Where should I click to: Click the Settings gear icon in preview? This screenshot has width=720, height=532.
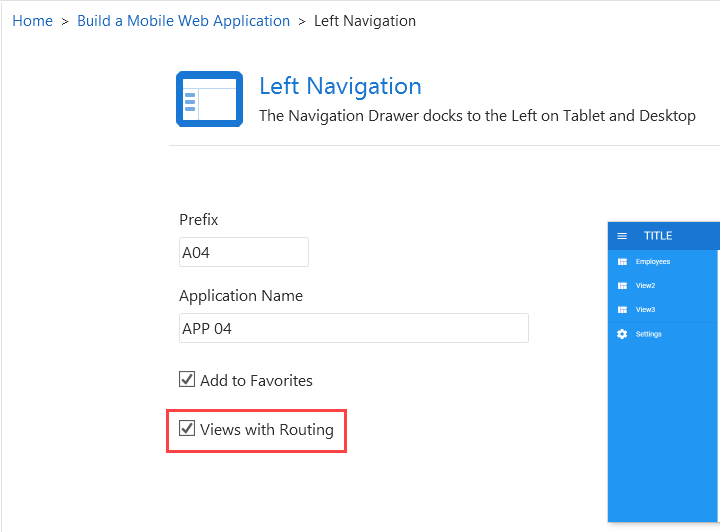[x=622, y=334]
